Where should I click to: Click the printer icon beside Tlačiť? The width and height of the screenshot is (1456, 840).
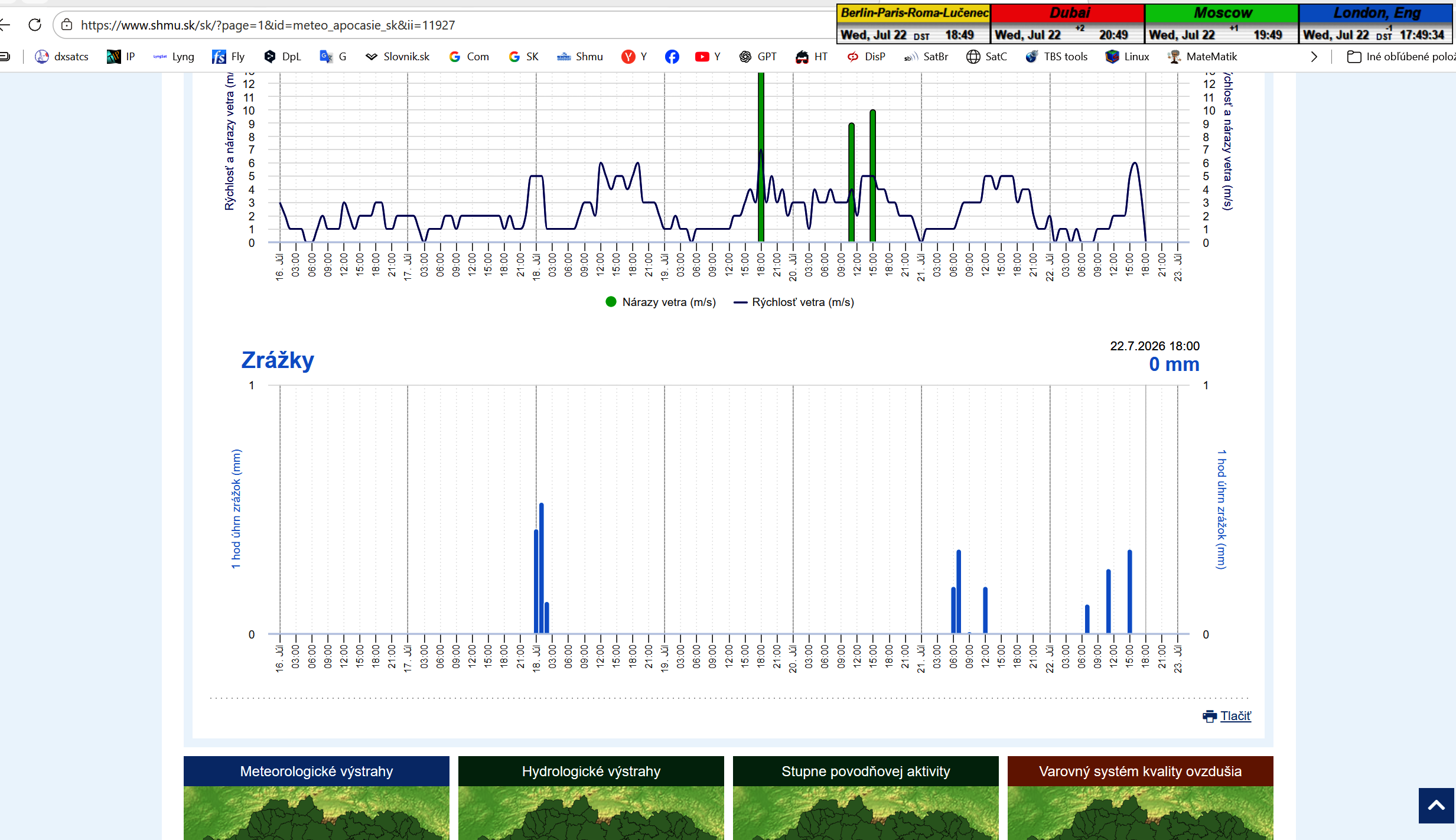(1210, 716)
